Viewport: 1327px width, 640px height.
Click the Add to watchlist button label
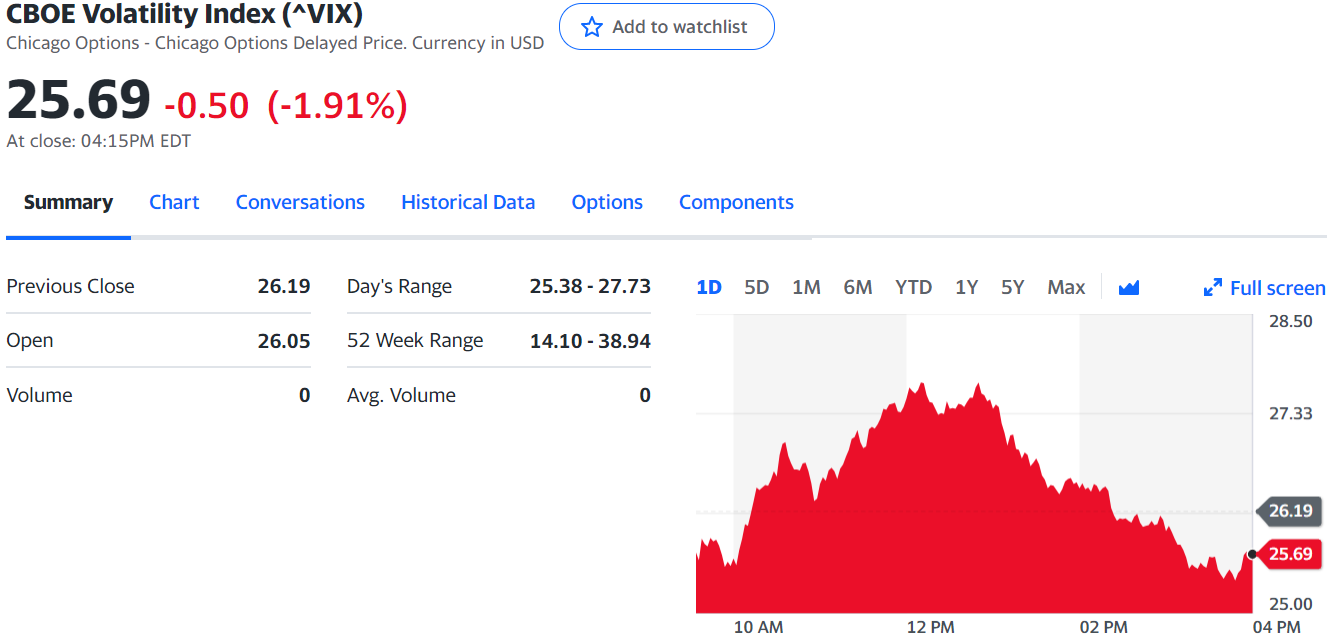point(680,27)
